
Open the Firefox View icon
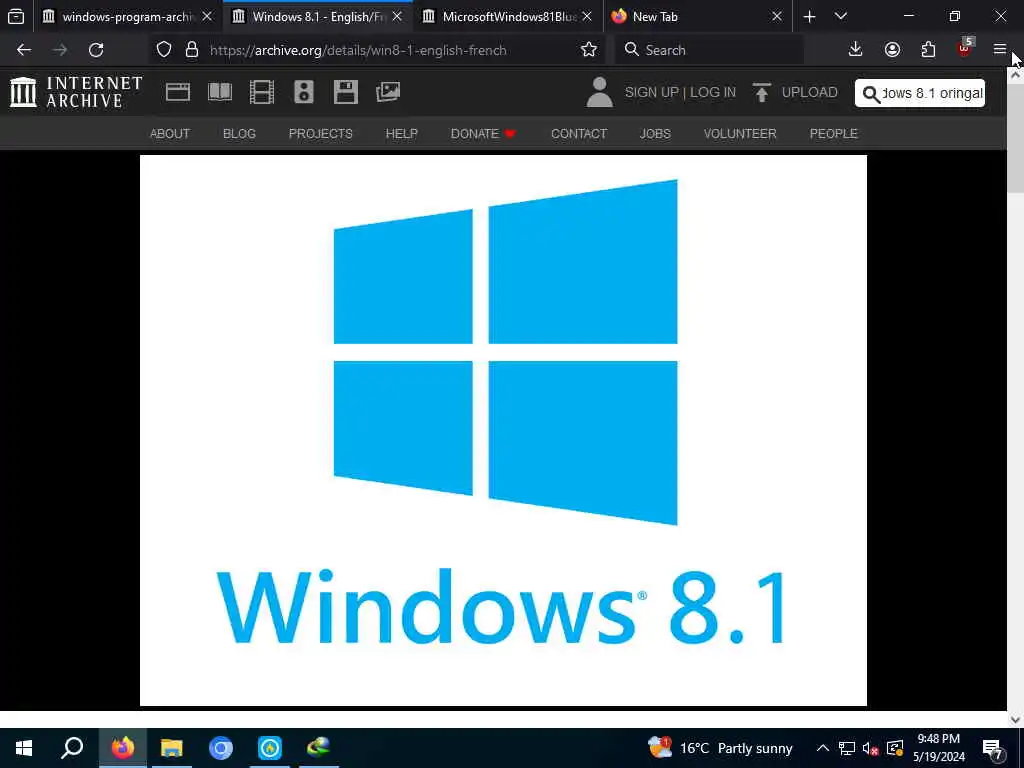[x=16, y=16]
